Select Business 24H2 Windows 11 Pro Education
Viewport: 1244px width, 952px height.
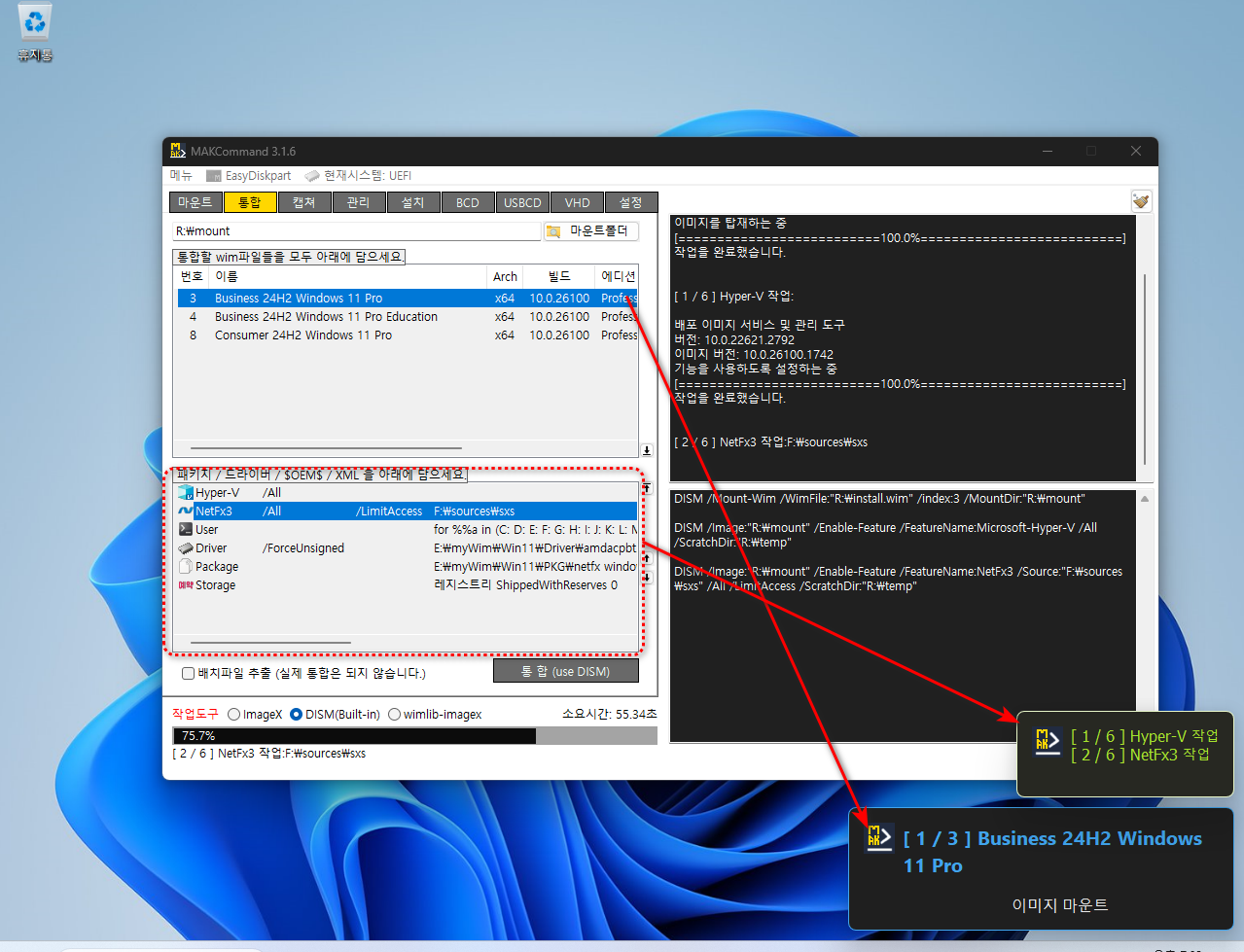(407, 317)
